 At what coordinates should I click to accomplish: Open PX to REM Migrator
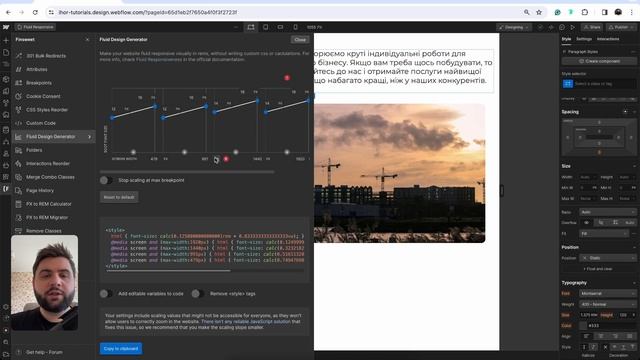(x=53, y=218)
